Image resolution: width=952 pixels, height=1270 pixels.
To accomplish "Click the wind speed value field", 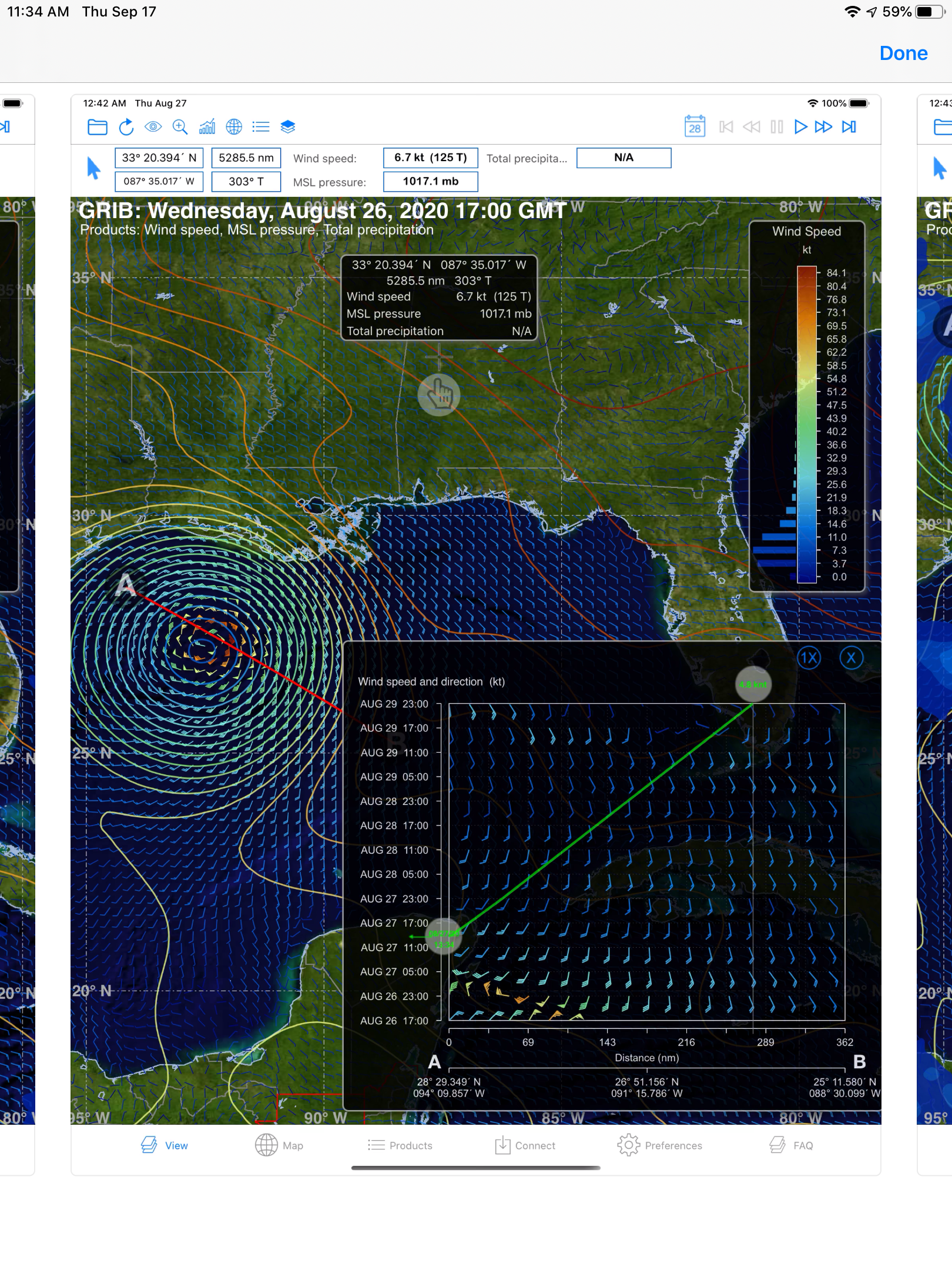I will 430,158.
